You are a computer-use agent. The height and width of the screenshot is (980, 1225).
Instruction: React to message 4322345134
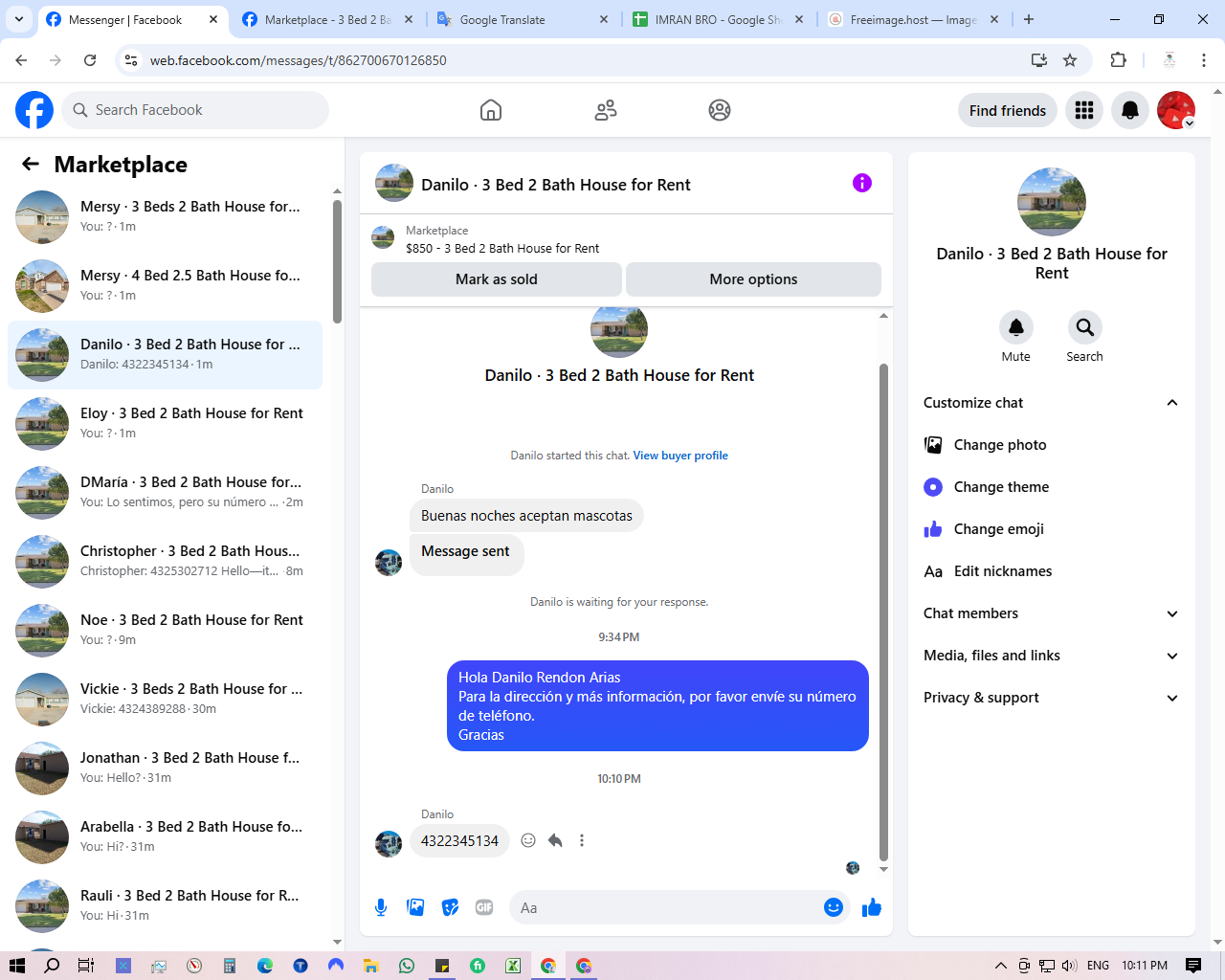[x=528, y=840]
